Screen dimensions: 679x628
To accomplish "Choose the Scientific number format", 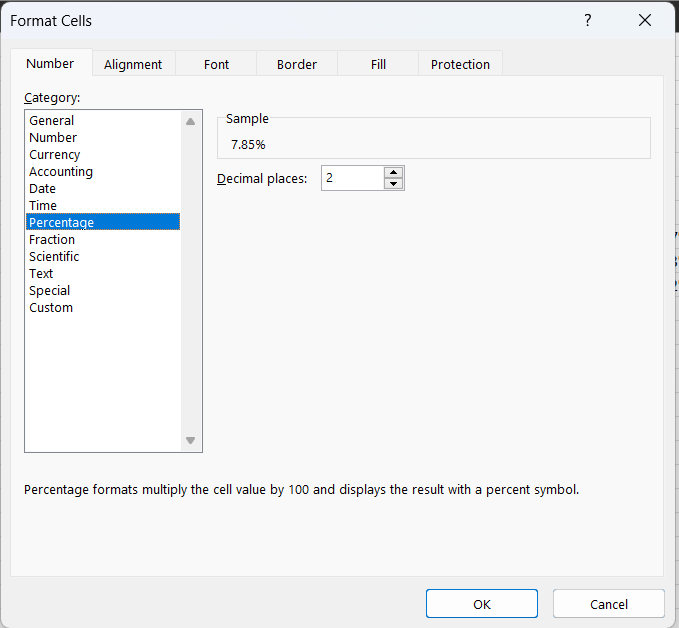I will pyautogui.click(x=54, y=257).
